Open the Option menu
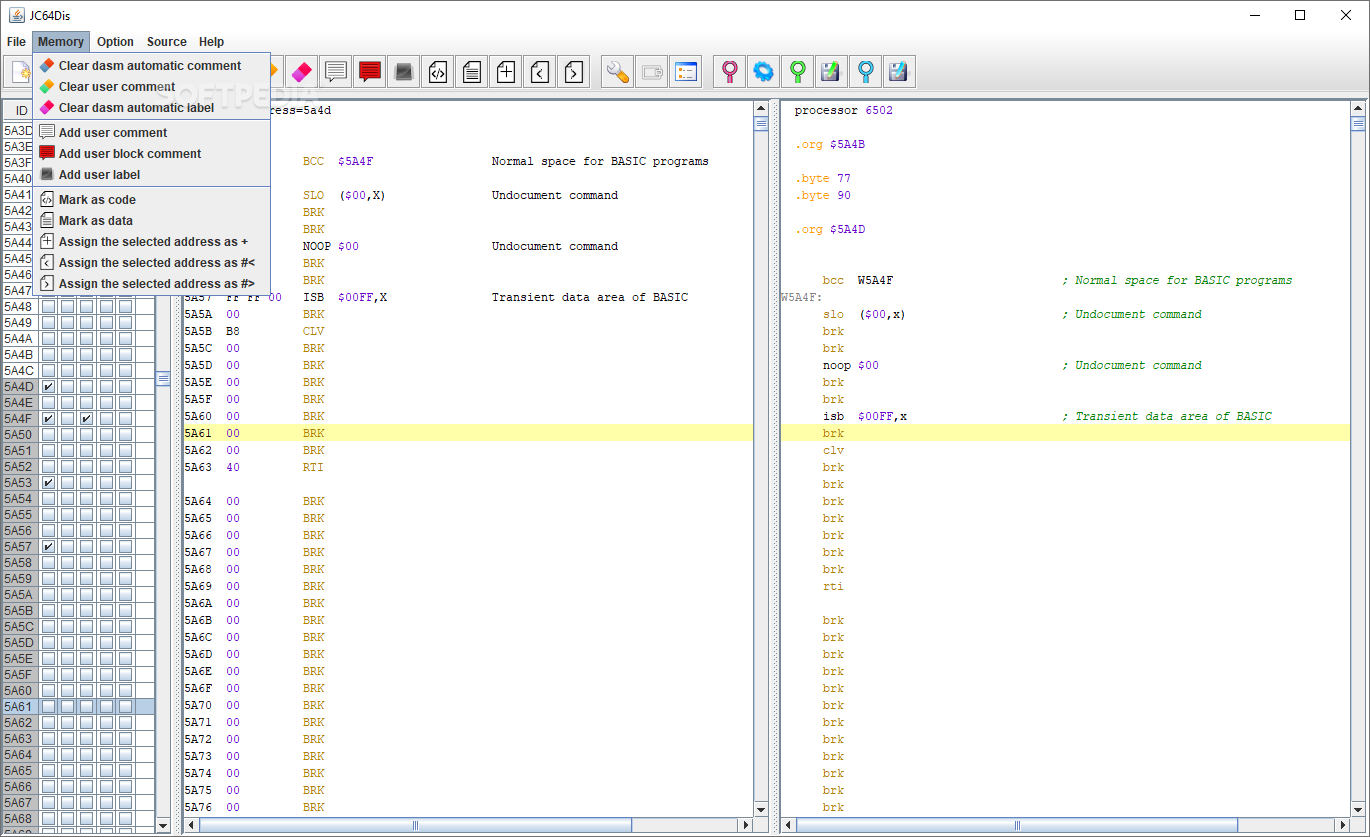 tap(115, 42)
